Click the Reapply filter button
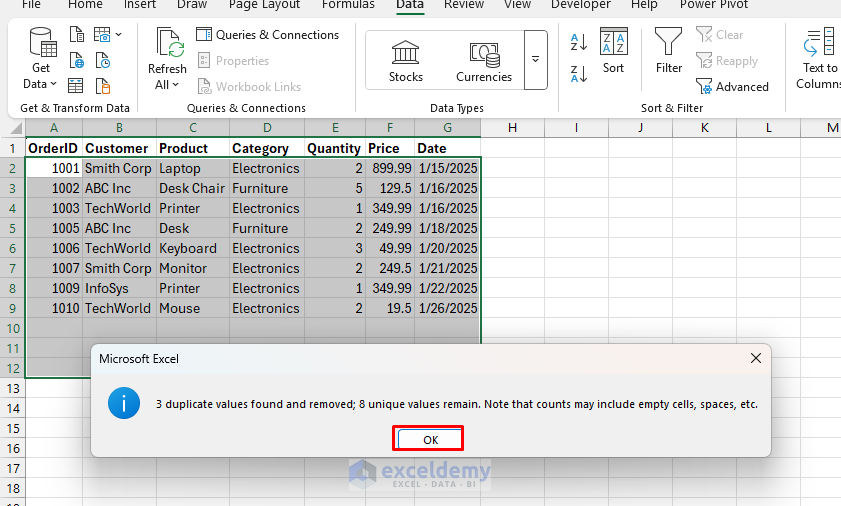Viewport: 841px width, 506px height. point(727,61)
